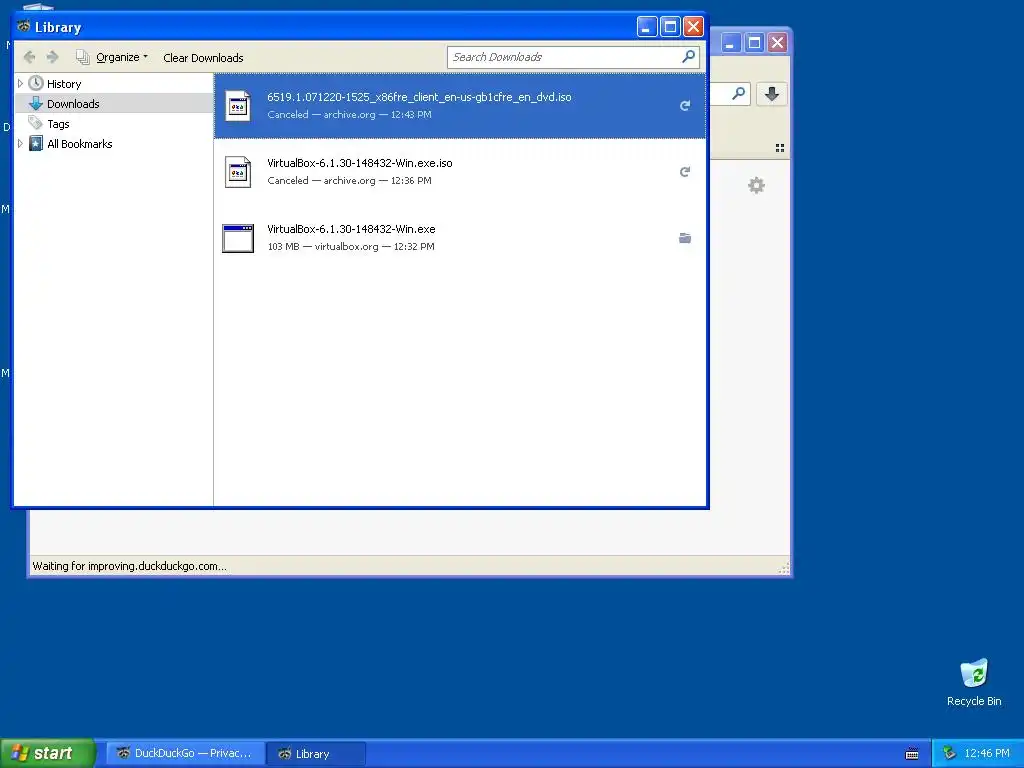Maximize the Library window
Screen dimensions: 1024x768
pyautogui.click(x=670, y=27)
